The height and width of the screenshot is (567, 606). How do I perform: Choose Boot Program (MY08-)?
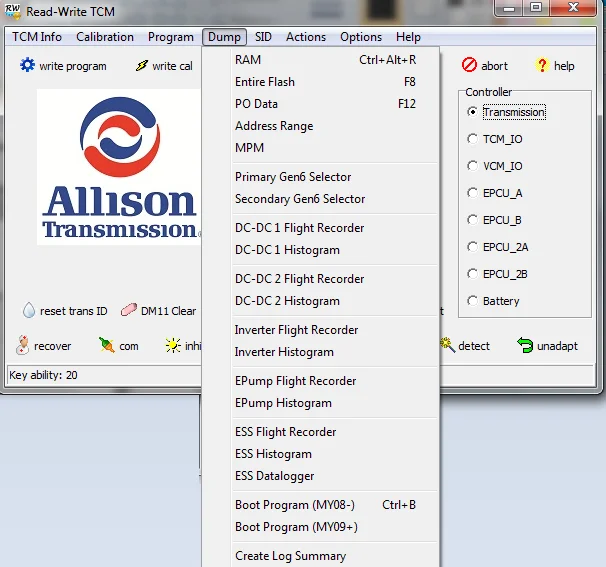321,505
